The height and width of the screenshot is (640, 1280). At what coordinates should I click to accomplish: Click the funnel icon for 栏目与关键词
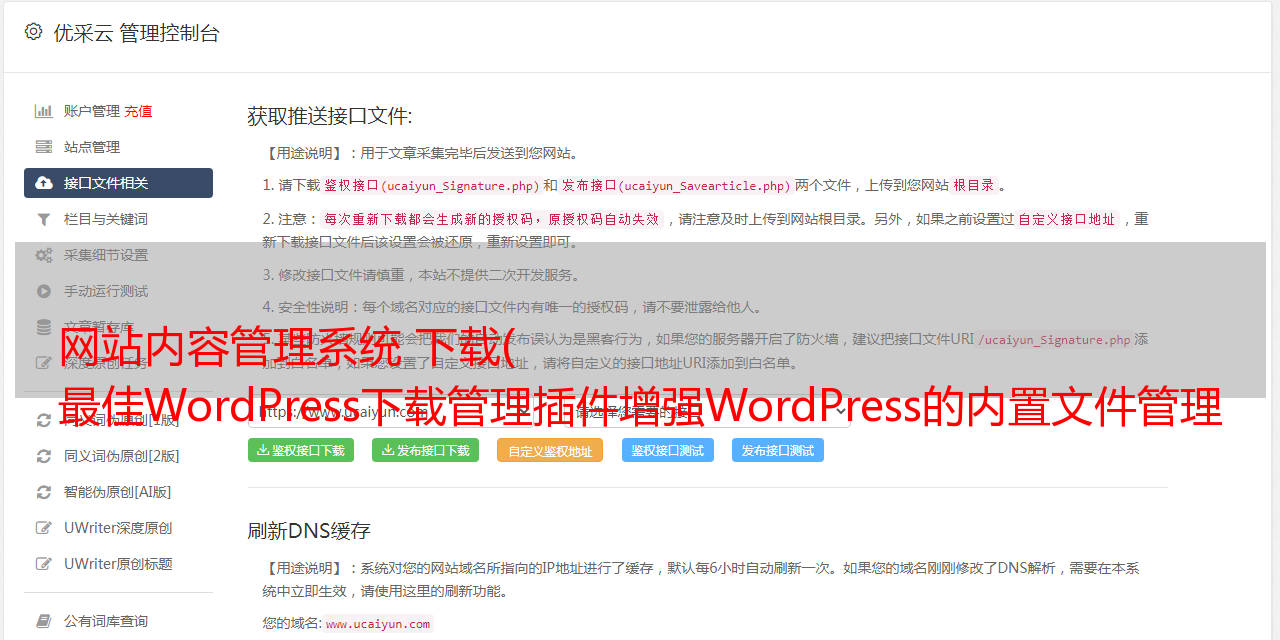44,219
